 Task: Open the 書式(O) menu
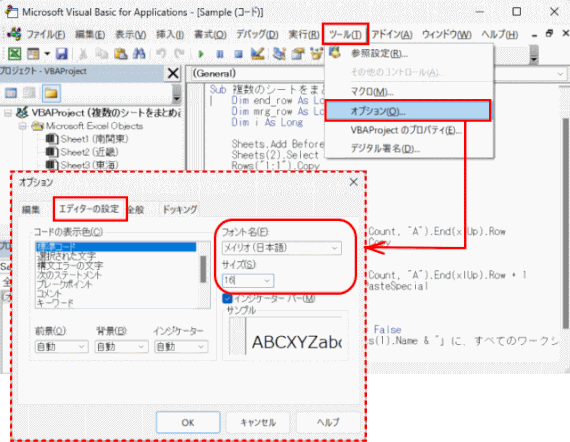(x=210, y=35)
